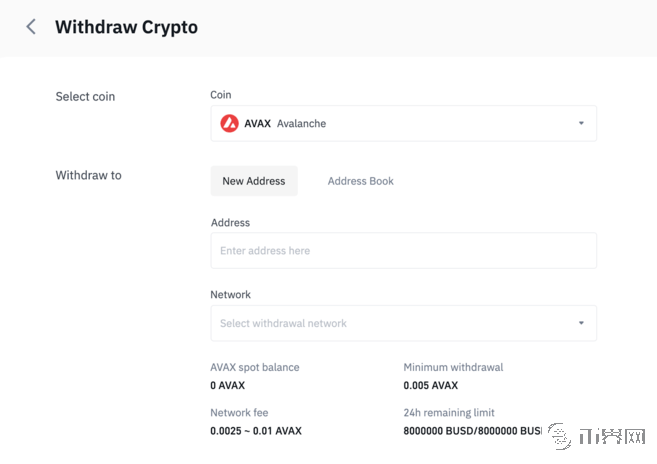Switch to the Address Book tab
This screenshot has height=464, width=657.
tap(360, 181)
